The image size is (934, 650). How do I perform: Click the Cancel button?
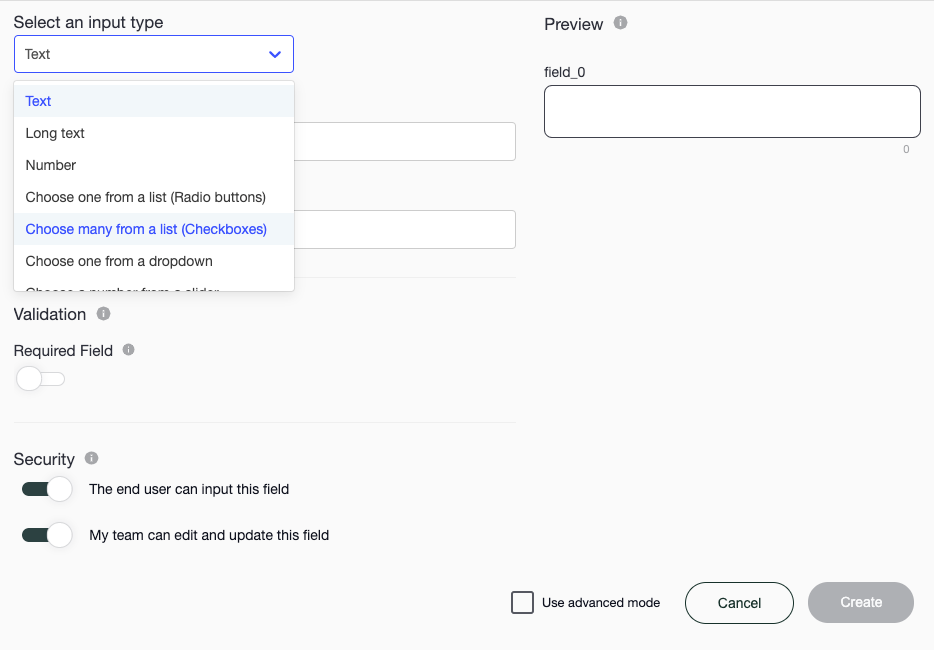click(x=739, y=603)
